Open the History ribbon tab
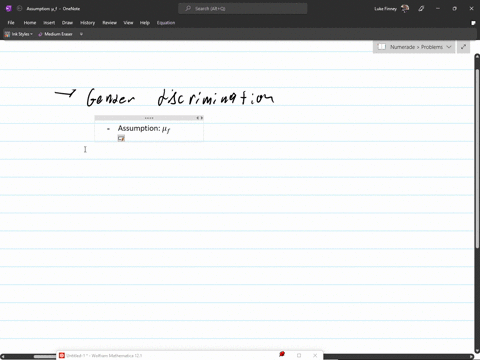This screenshot has height=360, width=480. tap(88, 23)
